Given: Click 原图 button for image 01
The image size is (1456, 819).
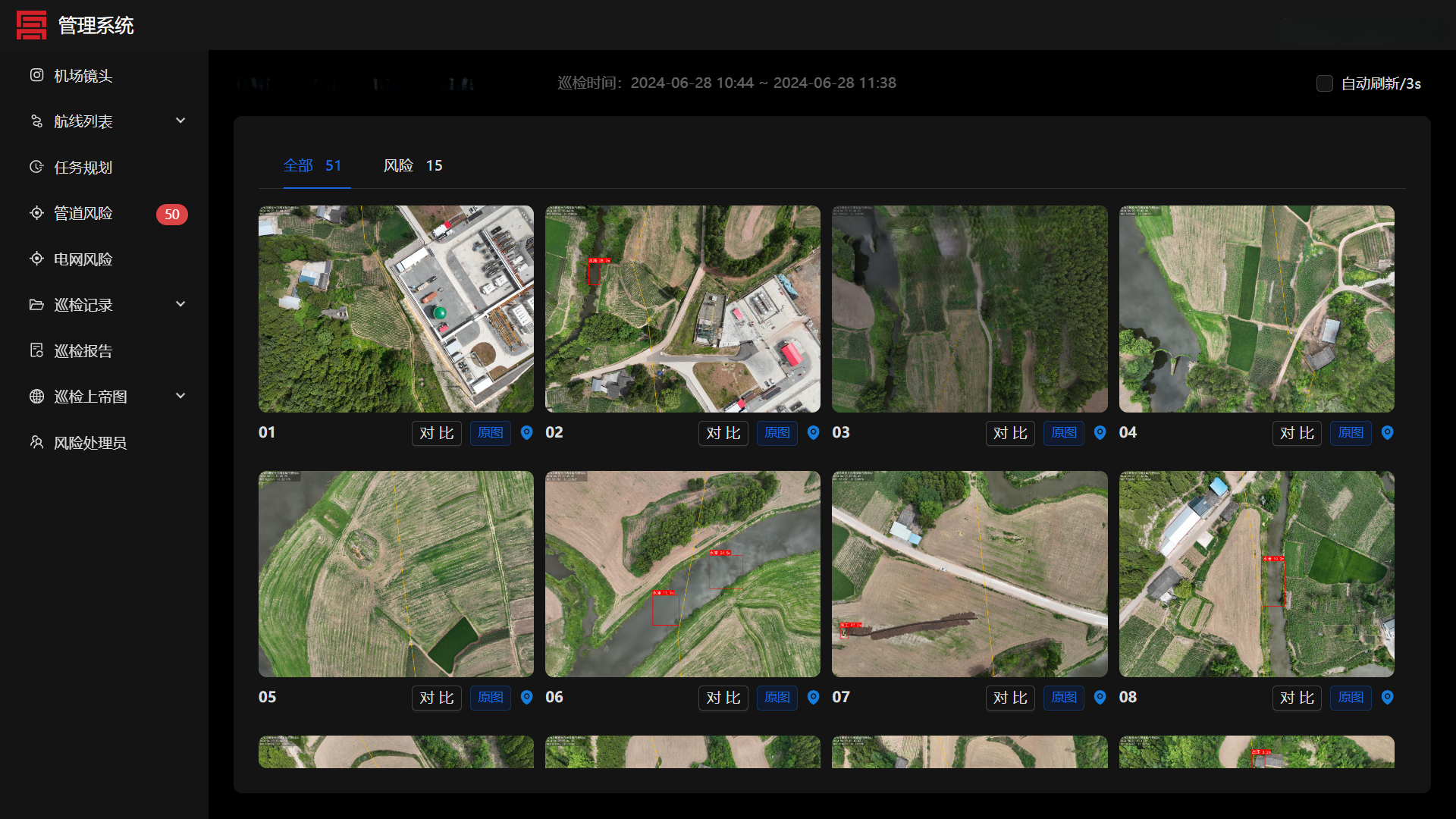Looking at the screenshot, I should click(491, 433).
